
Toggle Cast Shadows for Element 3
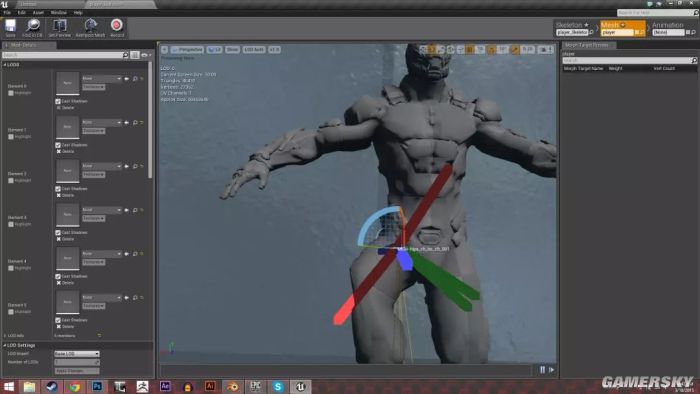58,232
